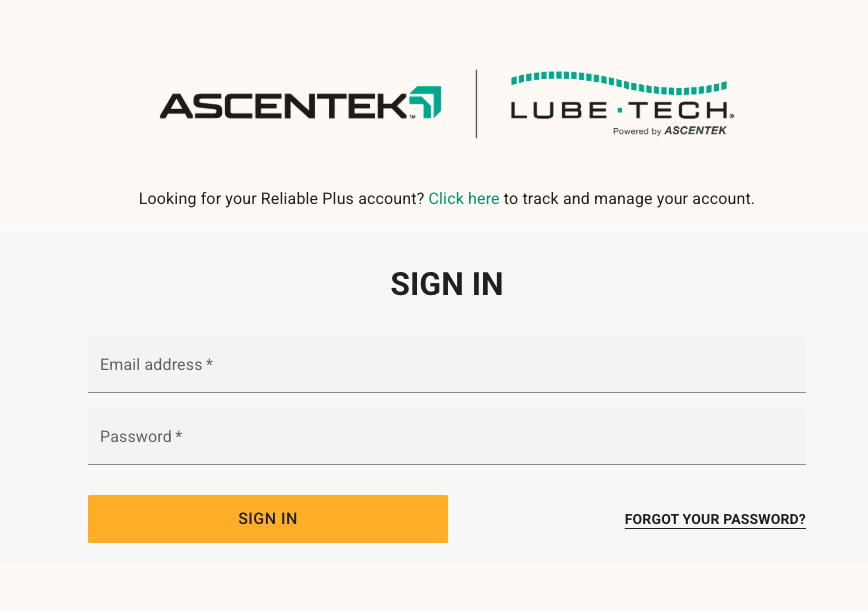Viewport: 868px width, 612px height.
Task: Click the ASCENTEK wordmark text
Action: [283, 105]
